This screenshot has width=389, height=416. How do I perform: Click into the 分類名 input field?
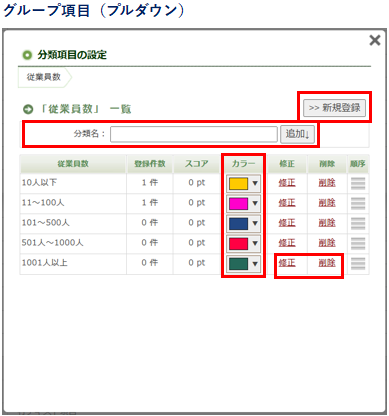[x=194, y=134]
